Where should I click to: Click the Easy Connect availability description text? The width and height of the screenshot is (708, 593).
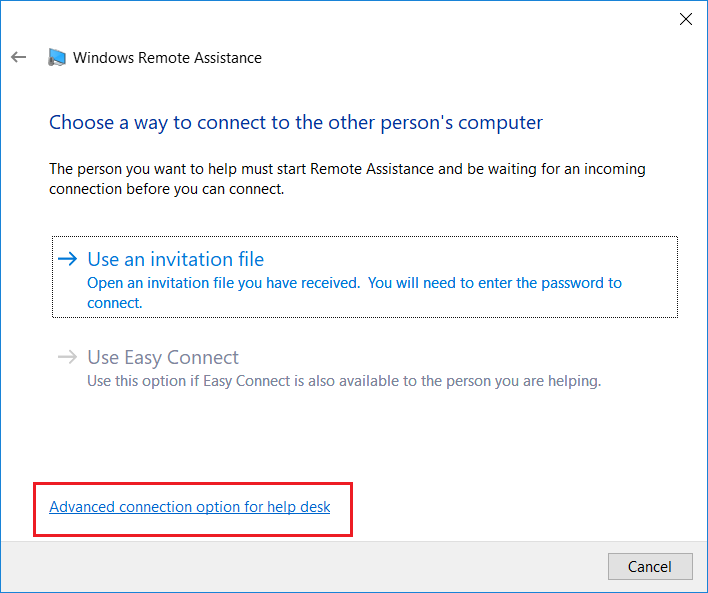tap(344, 381)
